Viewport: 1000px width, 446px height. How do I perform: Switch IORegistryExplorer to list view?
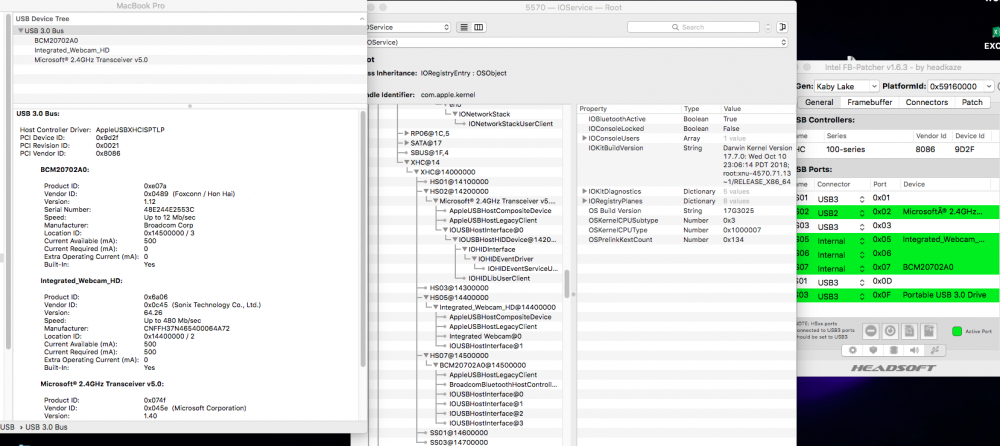point(464,27)
